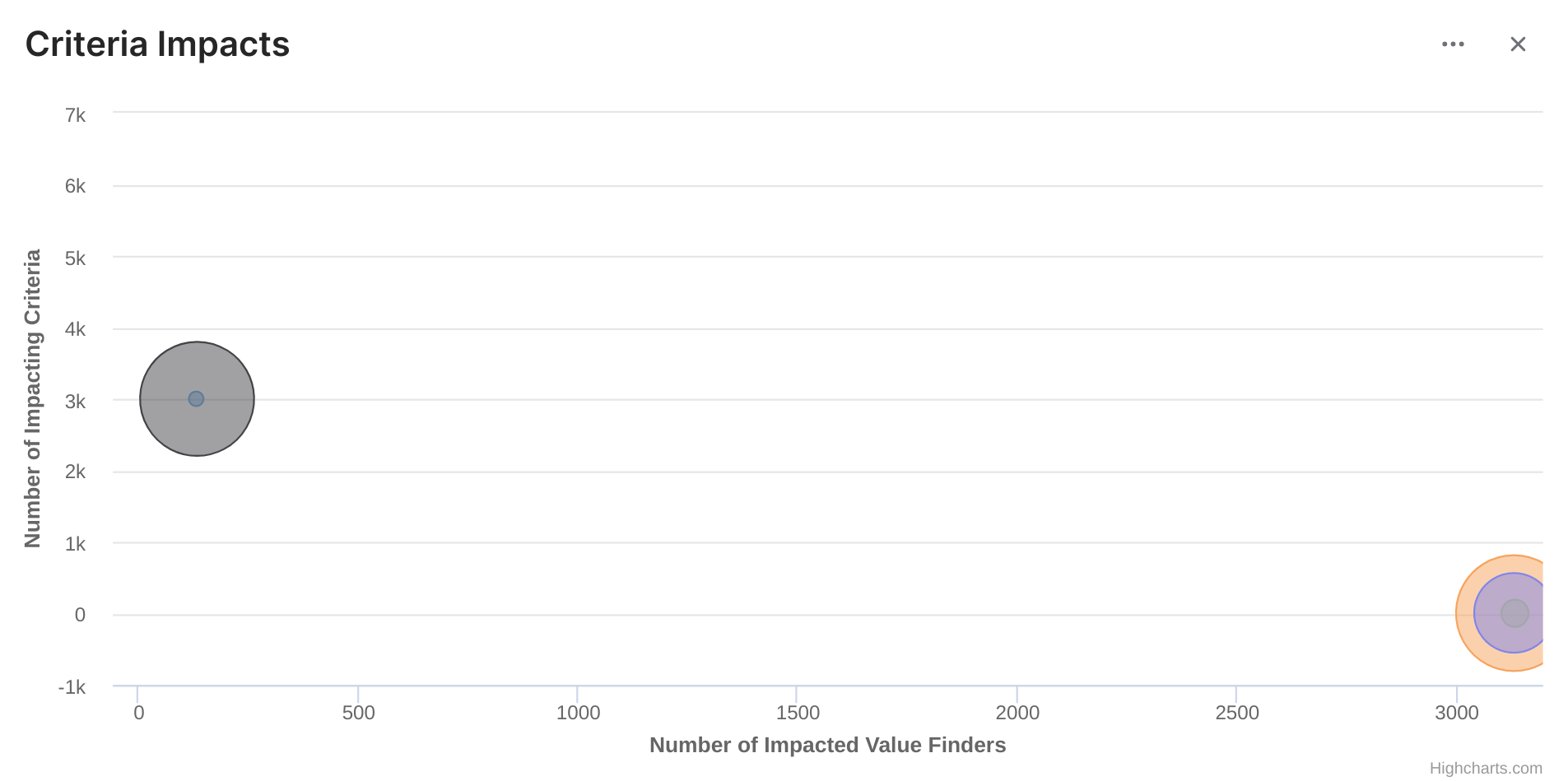Click the small gray dot inside purple bubble
This screenshot has width=1568, height=781.
tap(1514, 613)
